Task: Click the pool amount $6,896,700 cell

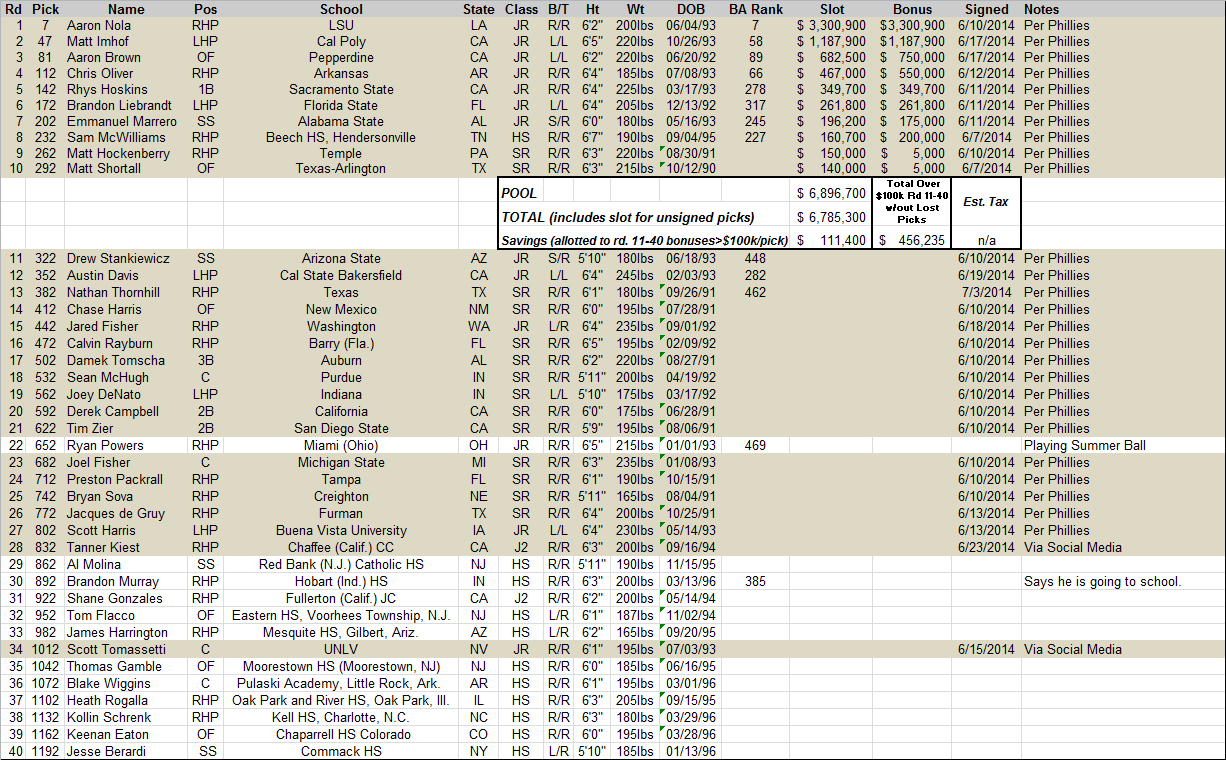Action: tap(832, 193)
